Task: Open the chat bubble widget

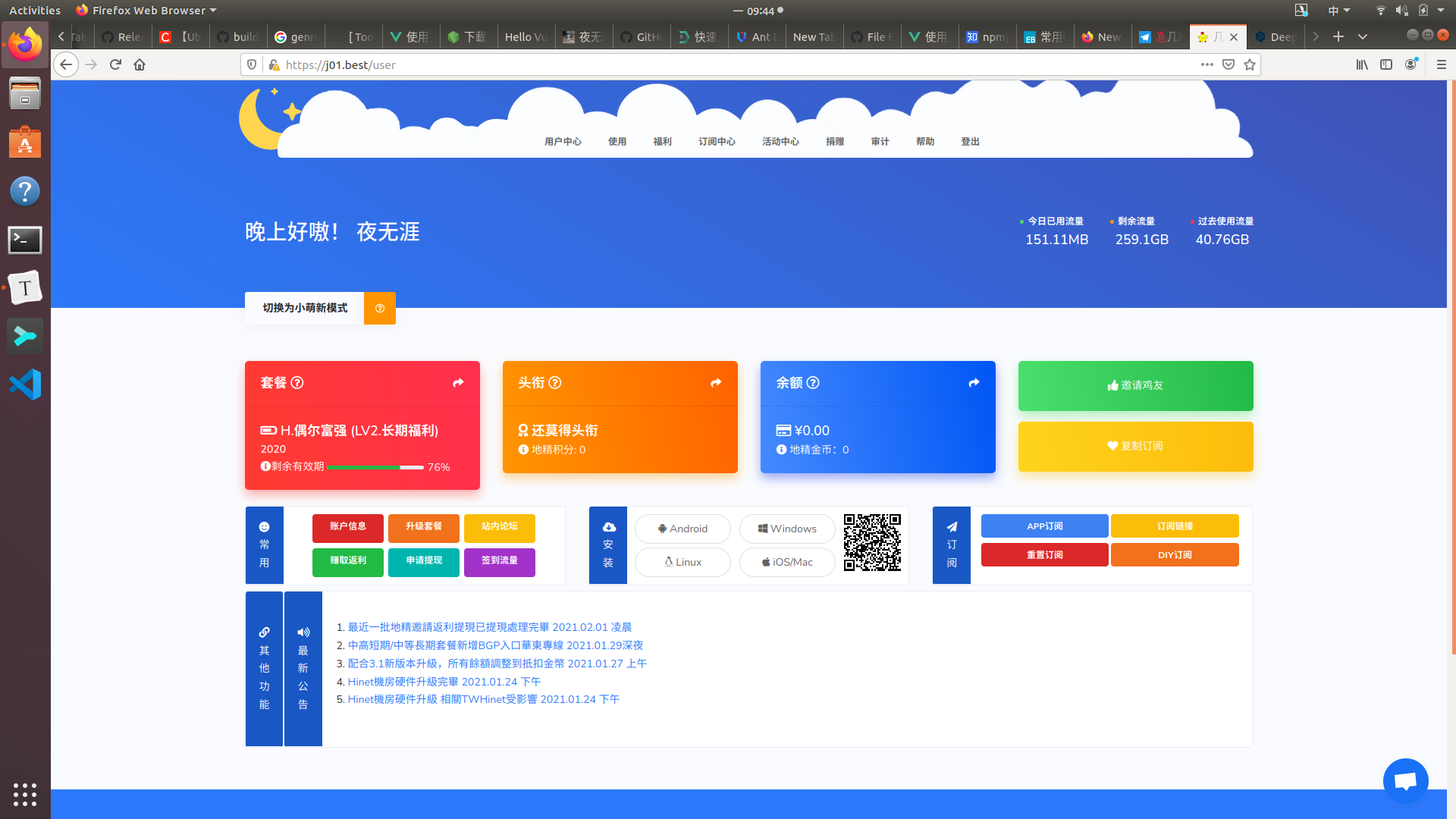Action: click(1405, 780)
